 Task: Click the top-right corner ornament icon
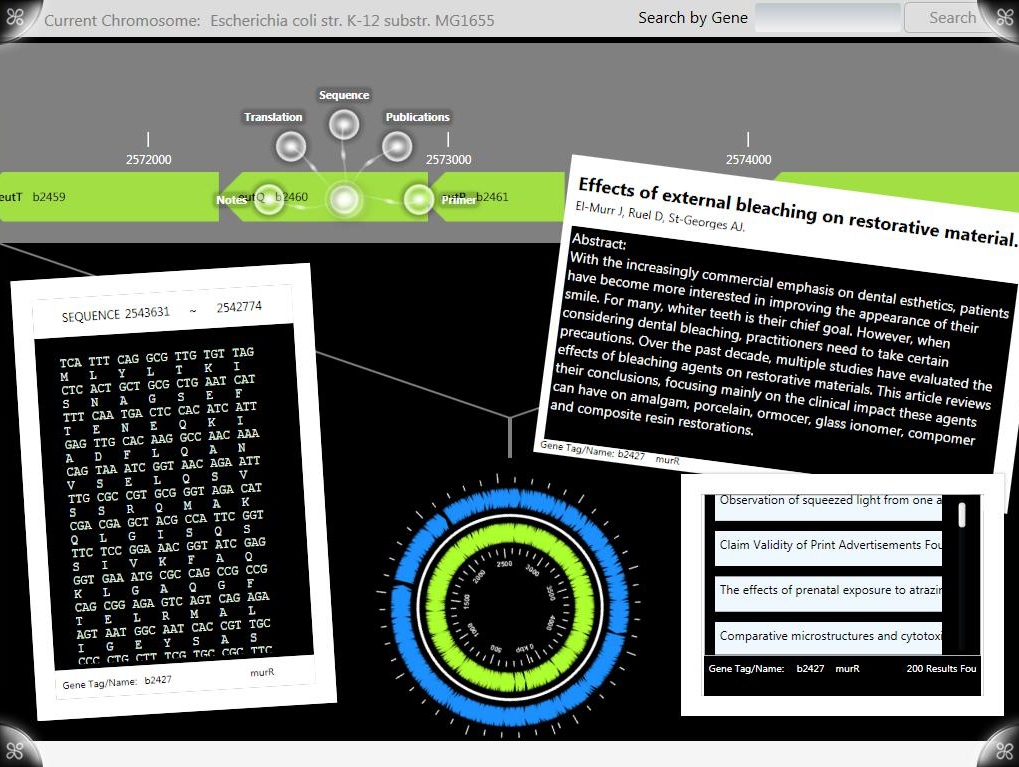coord(1005,16)
